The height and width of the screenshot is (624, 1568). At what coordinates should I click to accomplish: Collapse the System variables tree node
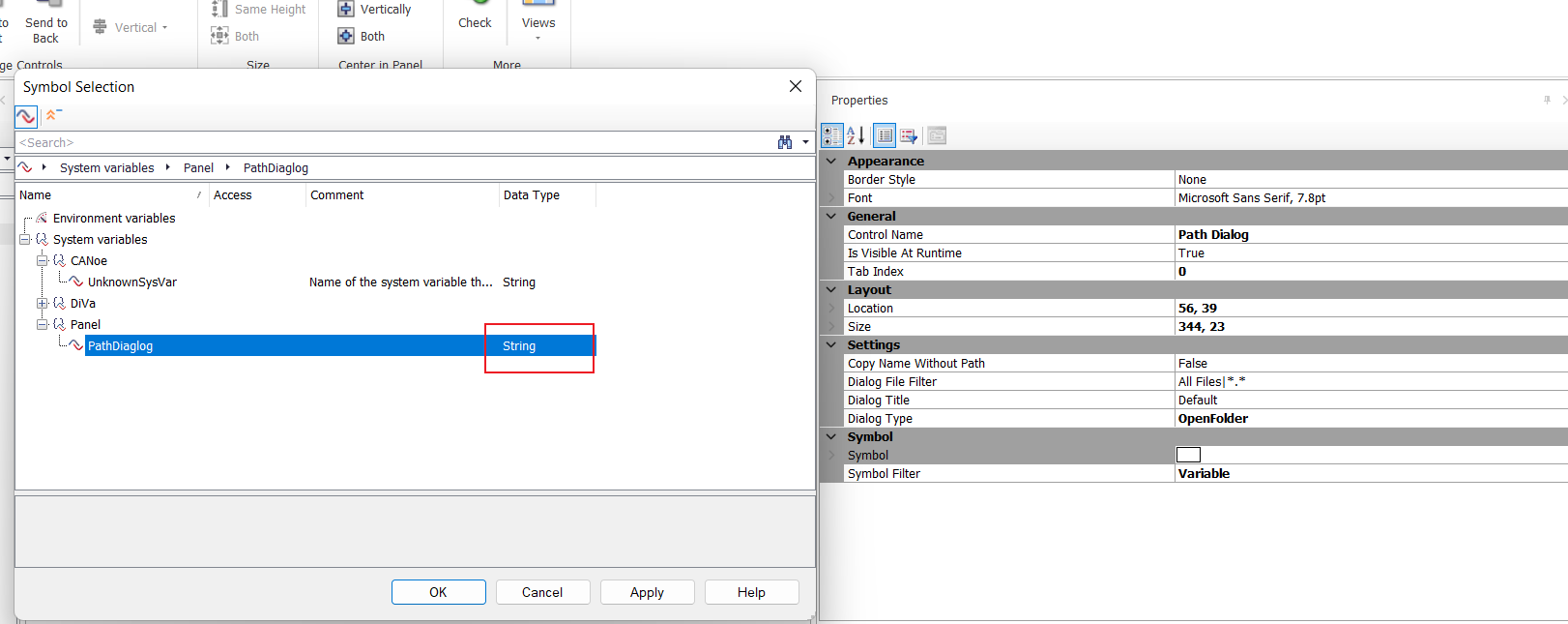click(25, 239)
